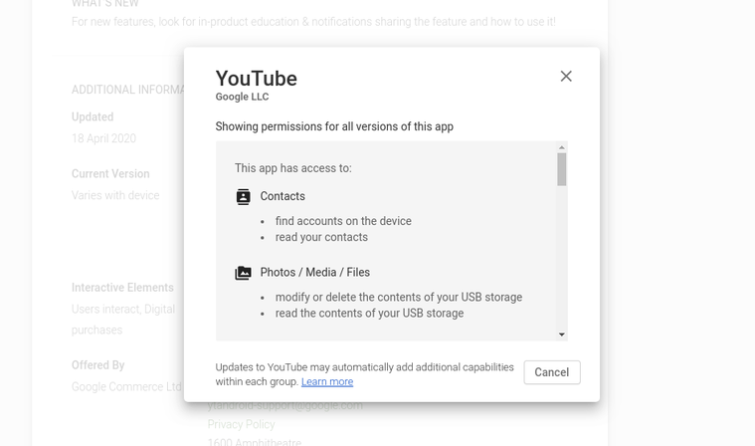The image size is (755, 446).
Task: Open the Learn more link
Action: click(x=327, y=381)
